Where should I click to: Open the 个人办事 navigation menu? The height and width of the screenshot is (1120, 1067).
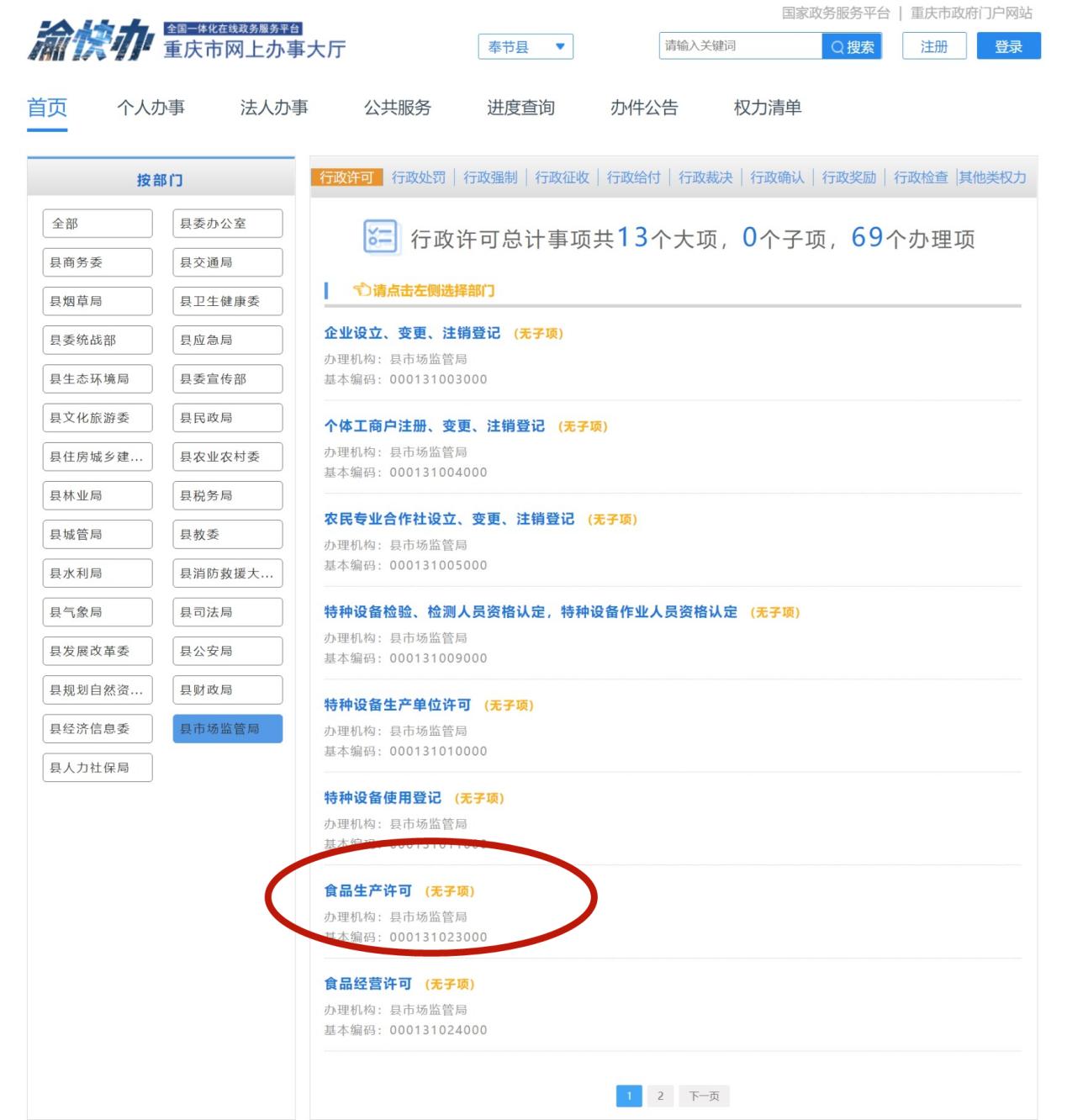(151, 108)
